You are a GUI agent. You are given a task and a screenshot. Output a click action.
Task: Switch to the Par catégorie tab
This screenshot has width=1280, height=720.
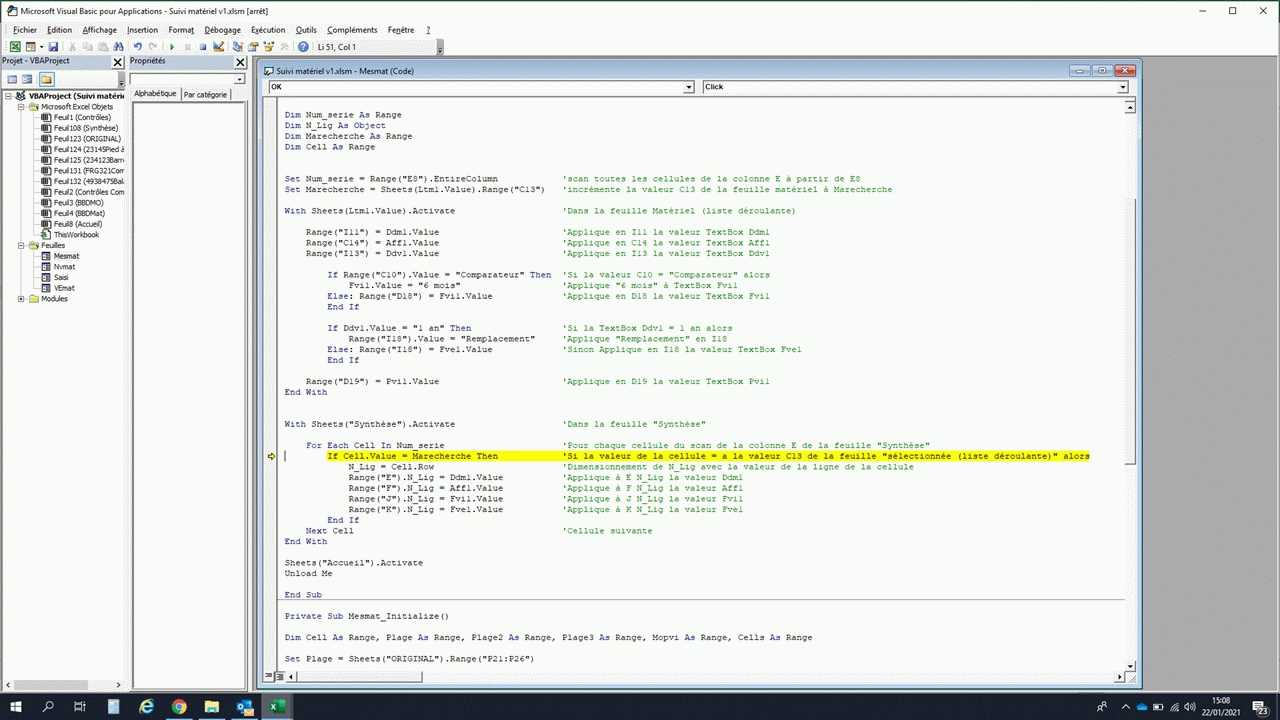coord(205,94)
